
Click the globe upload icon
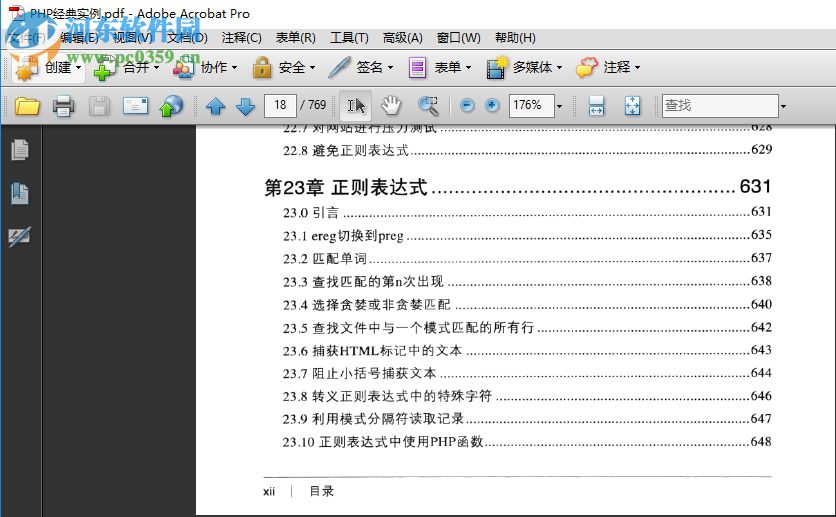point(171,106)
